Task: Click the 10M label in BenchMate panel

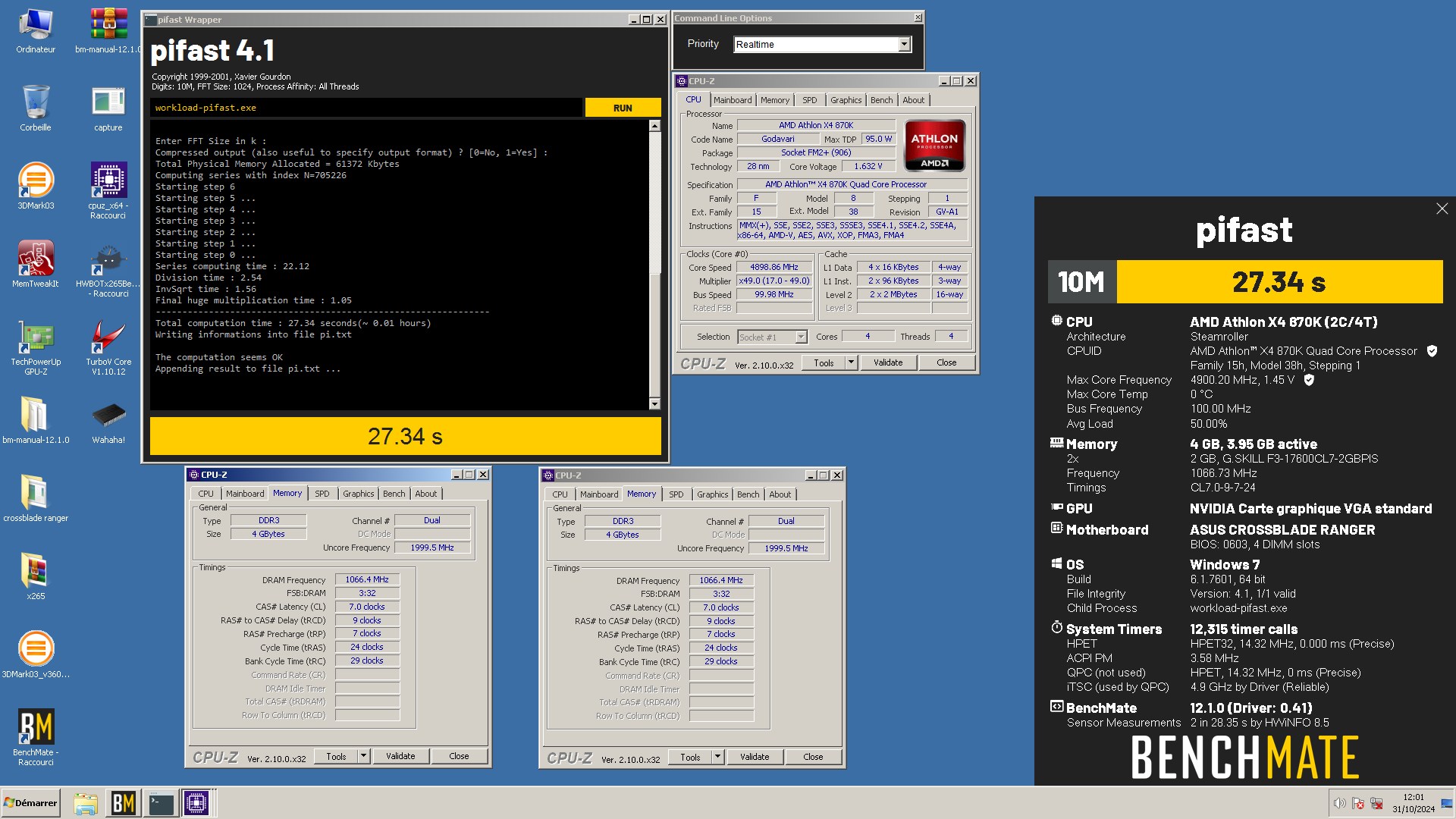Action: pyautogui.click(x=1081, y=282)
